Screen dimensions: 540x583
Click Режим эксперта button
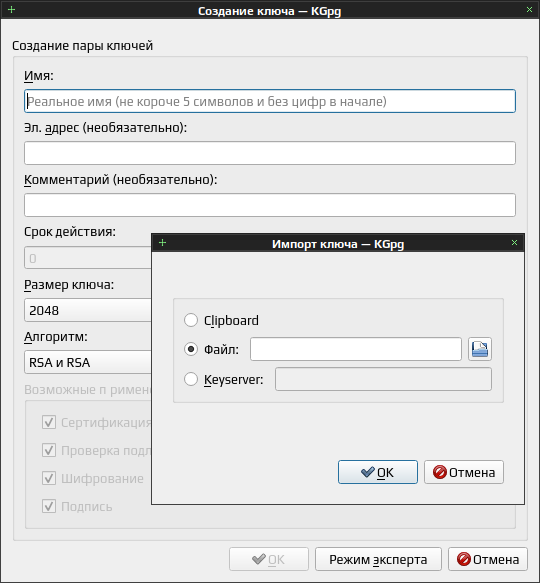point(378,559)
